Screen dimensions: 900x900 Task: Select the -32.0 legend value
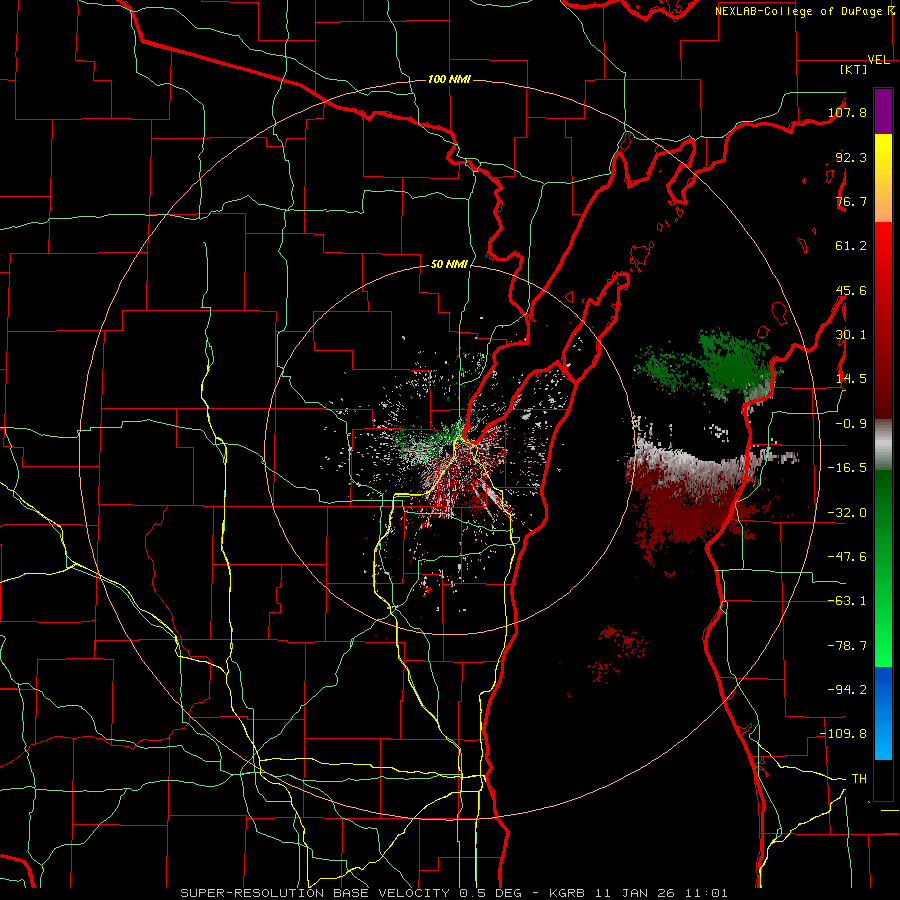847,513
